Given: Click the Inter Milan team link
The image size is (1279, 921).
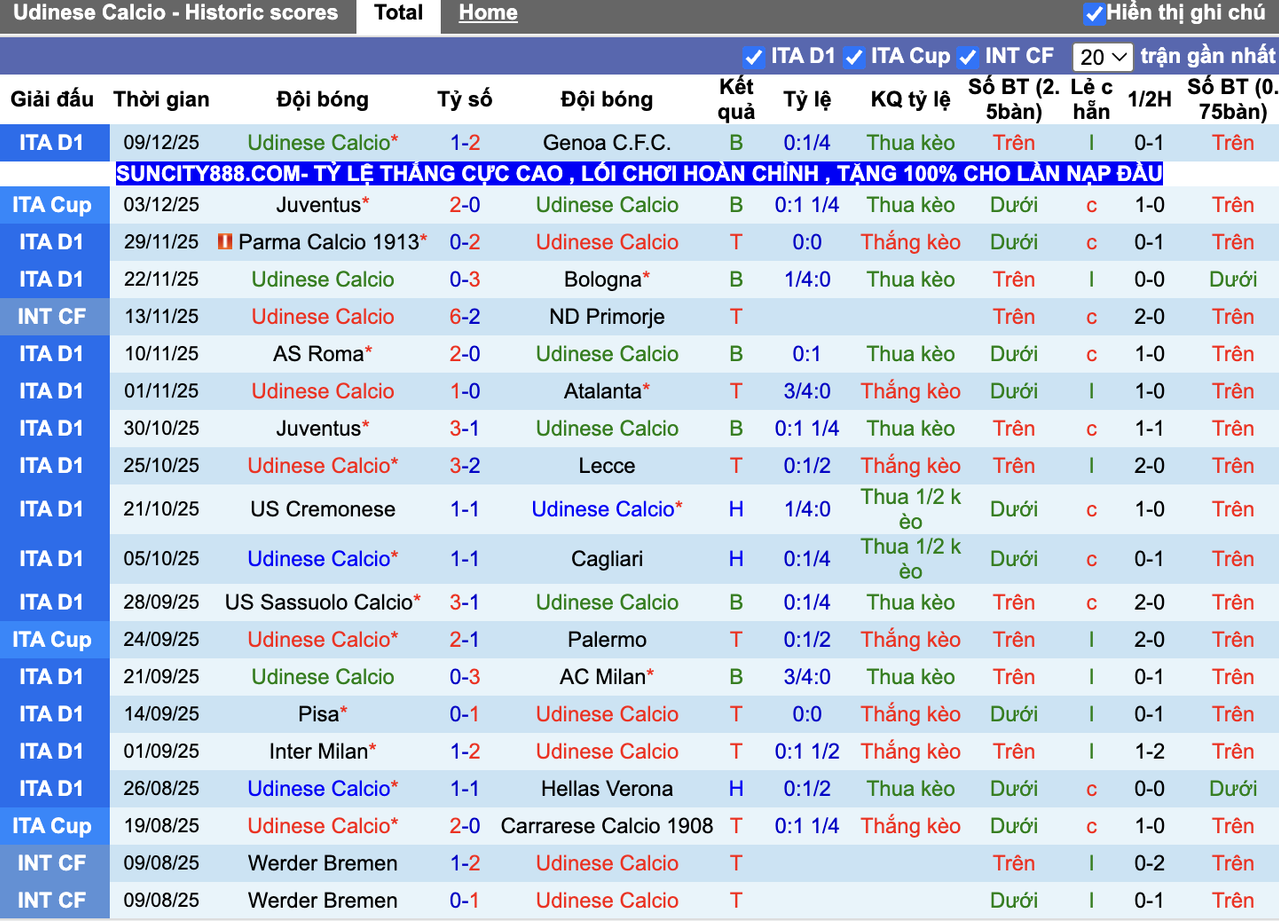Looking at the screenshot, I should click(318, 751).
